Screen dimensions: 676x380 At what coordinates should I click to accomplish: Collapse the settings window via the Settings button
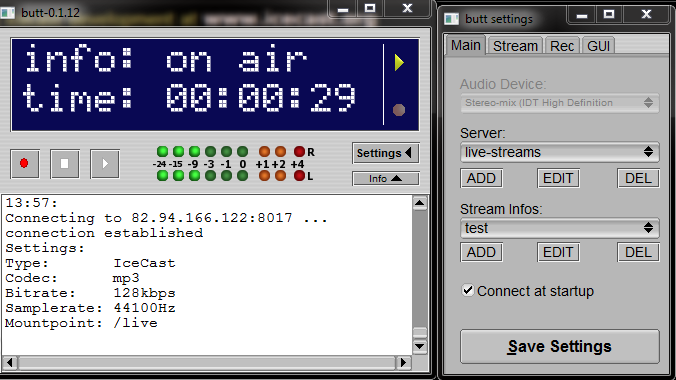385,153
